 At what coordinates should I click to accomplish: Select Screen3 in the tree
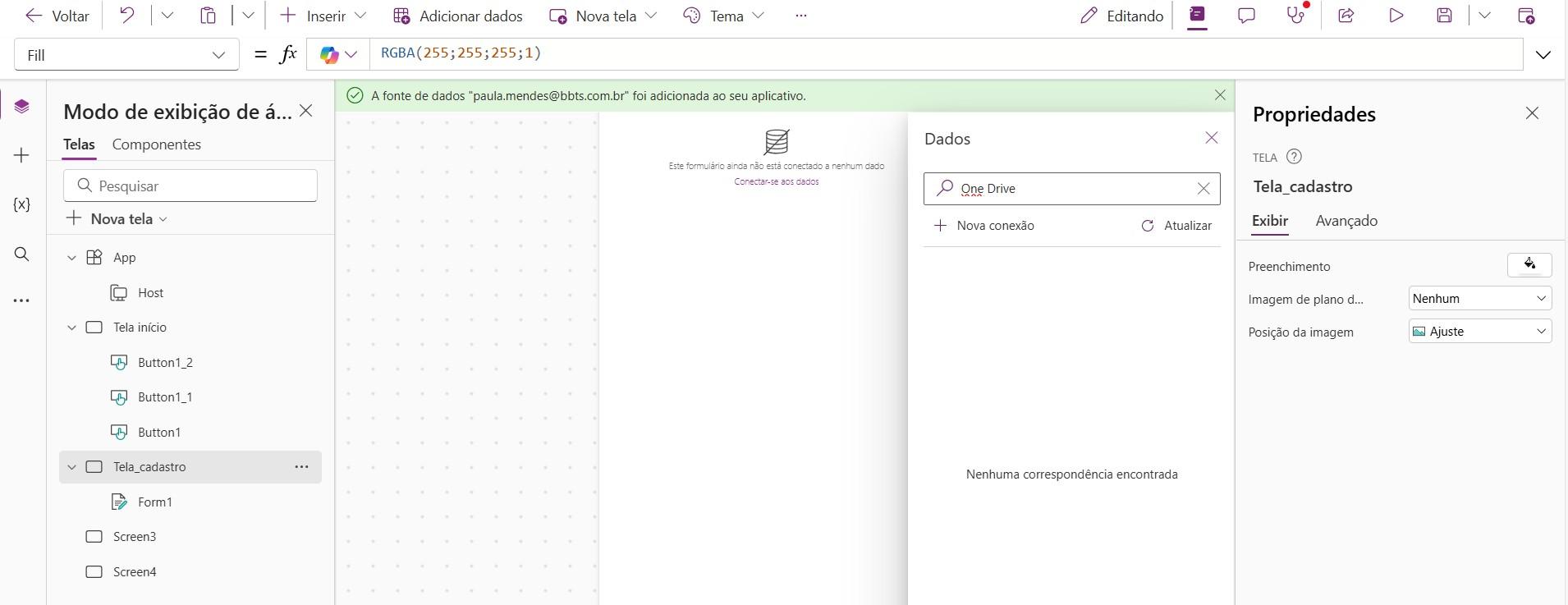click(x=135, y=537)
